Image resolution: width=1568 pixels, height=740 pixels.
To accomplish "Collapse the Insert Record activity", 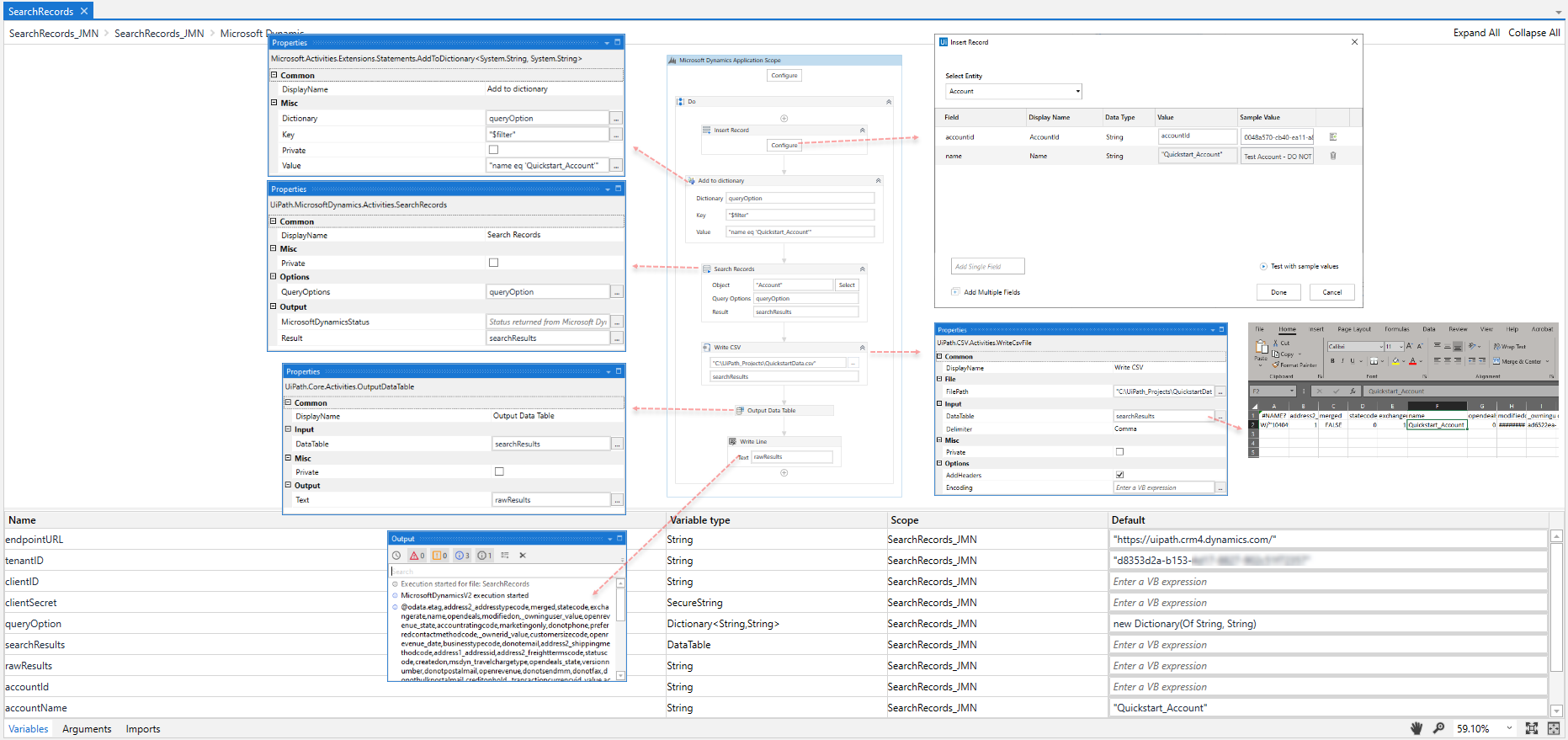I will tap(862, 130).
